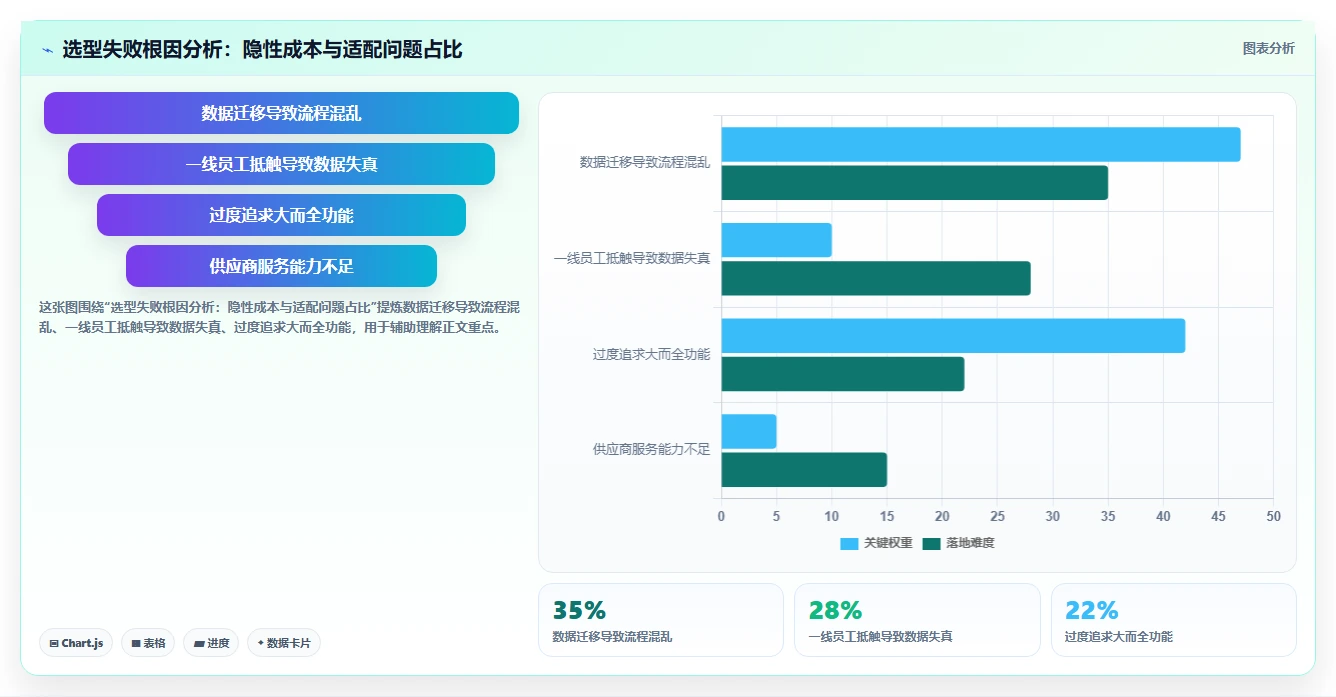Click the chart axis label 过度追求大而全功能
Screen dimensions: 1336x697
651,354
